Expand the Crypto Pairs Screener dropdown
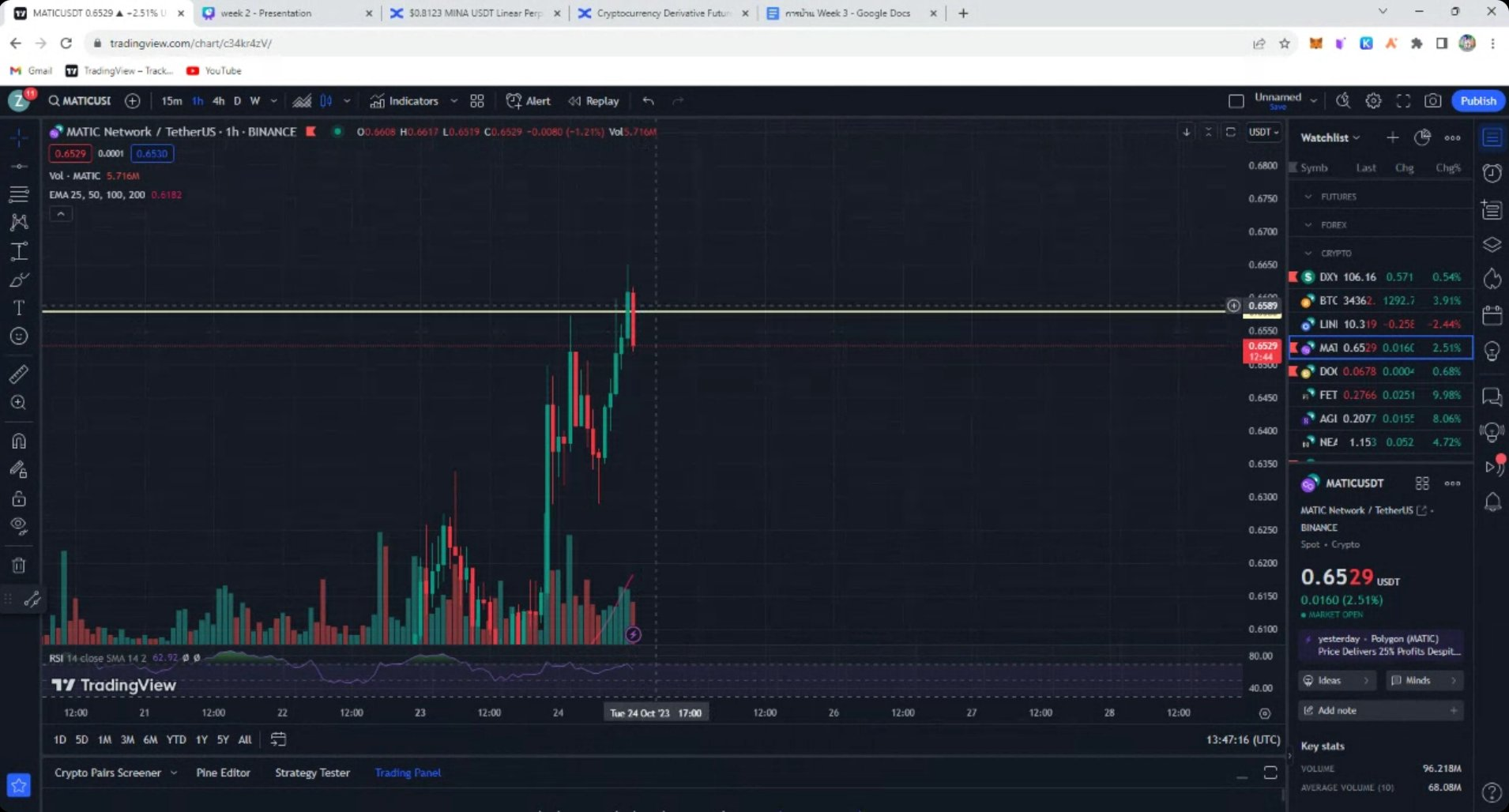 pos(174,773)
